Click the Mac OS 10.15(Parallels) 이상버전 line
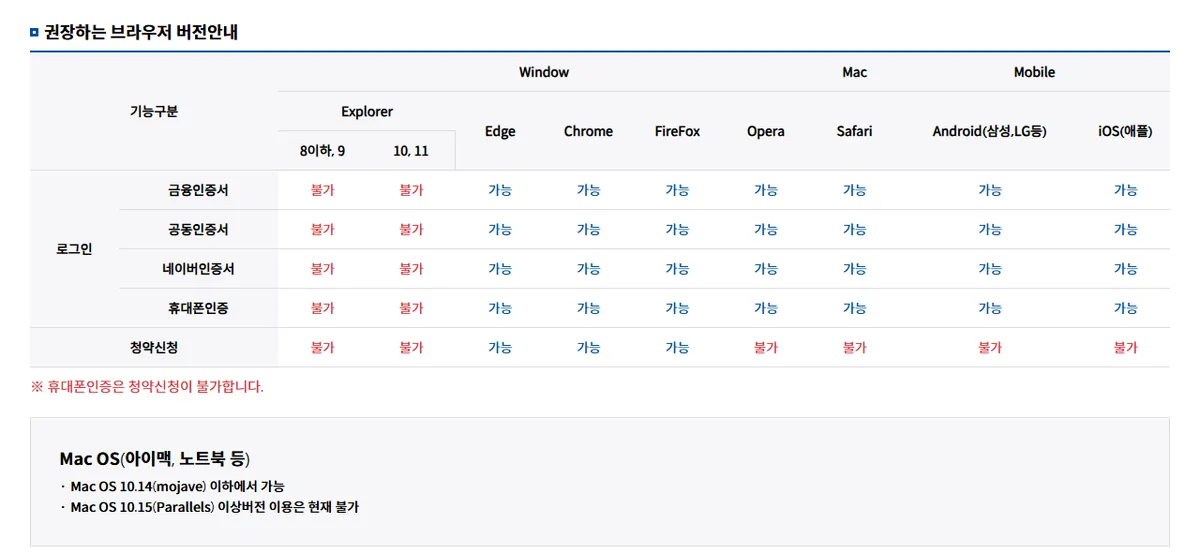 tap(209, 507)
